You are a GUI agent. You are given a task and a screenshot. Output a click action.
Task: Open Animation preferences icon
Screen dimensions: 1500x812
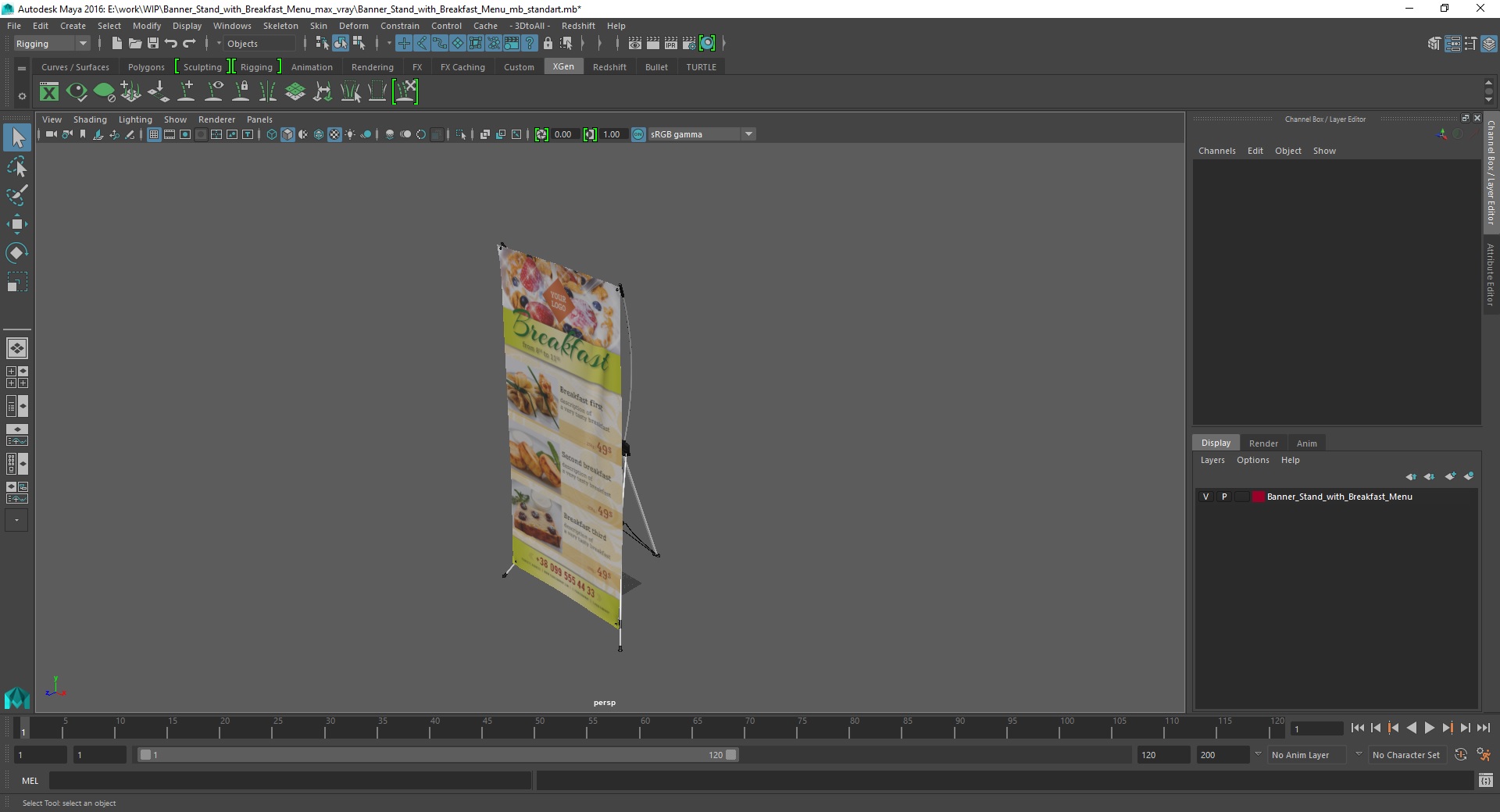pyautogui.click(x=1484, y=755)
